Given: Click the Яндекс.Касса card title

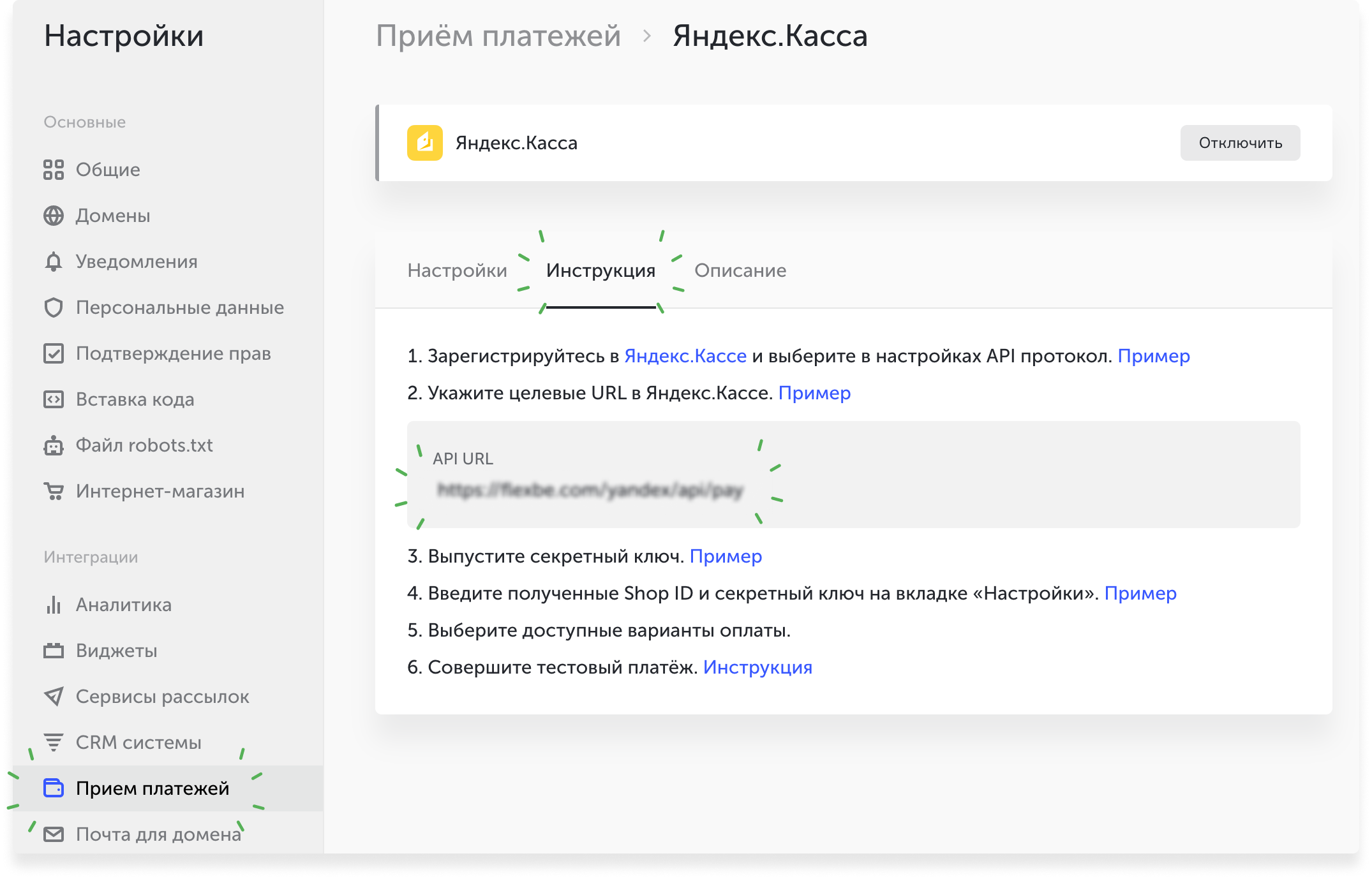Looking at the screenshot, I should (x=516, y=143).
